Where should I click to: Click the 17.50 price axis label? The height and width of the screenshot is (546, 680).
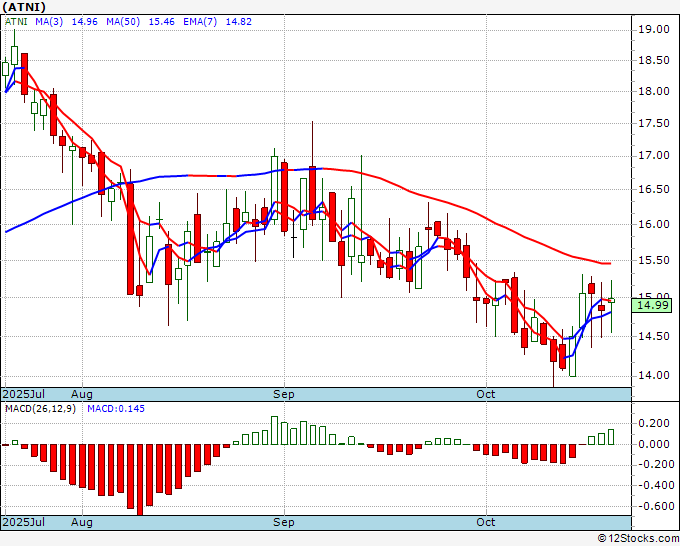[654, 124]
